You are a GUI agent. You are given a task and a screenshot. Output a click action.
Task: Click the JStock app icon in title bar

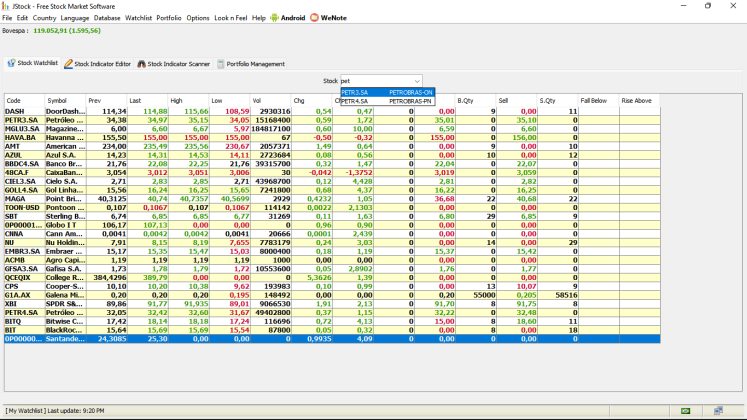6,6
